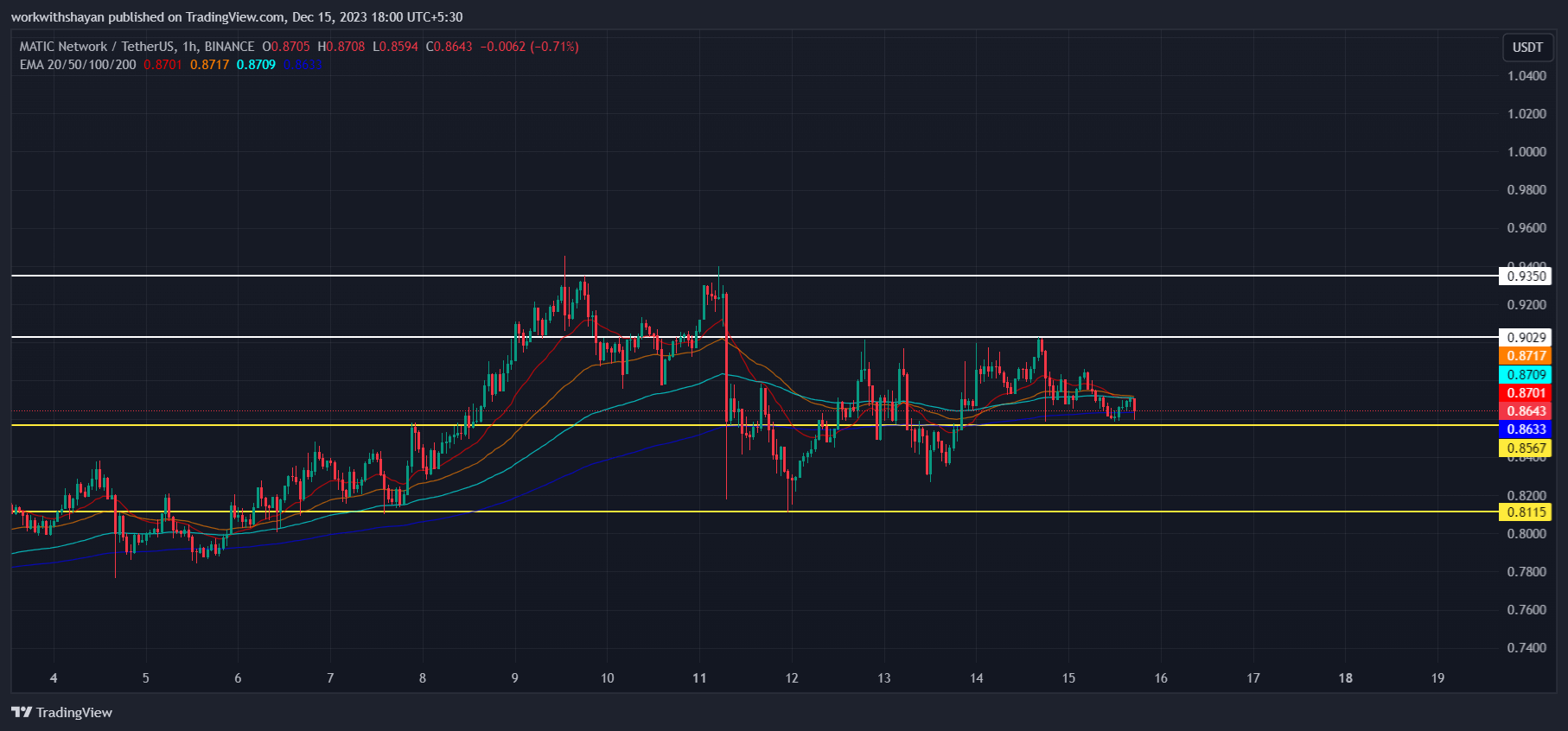Image resolution: width=1568 pixels, height=731 pixels.
Task: Click date label 8 on the time axis
Action: pyautogui.click(x=423, y=678)
